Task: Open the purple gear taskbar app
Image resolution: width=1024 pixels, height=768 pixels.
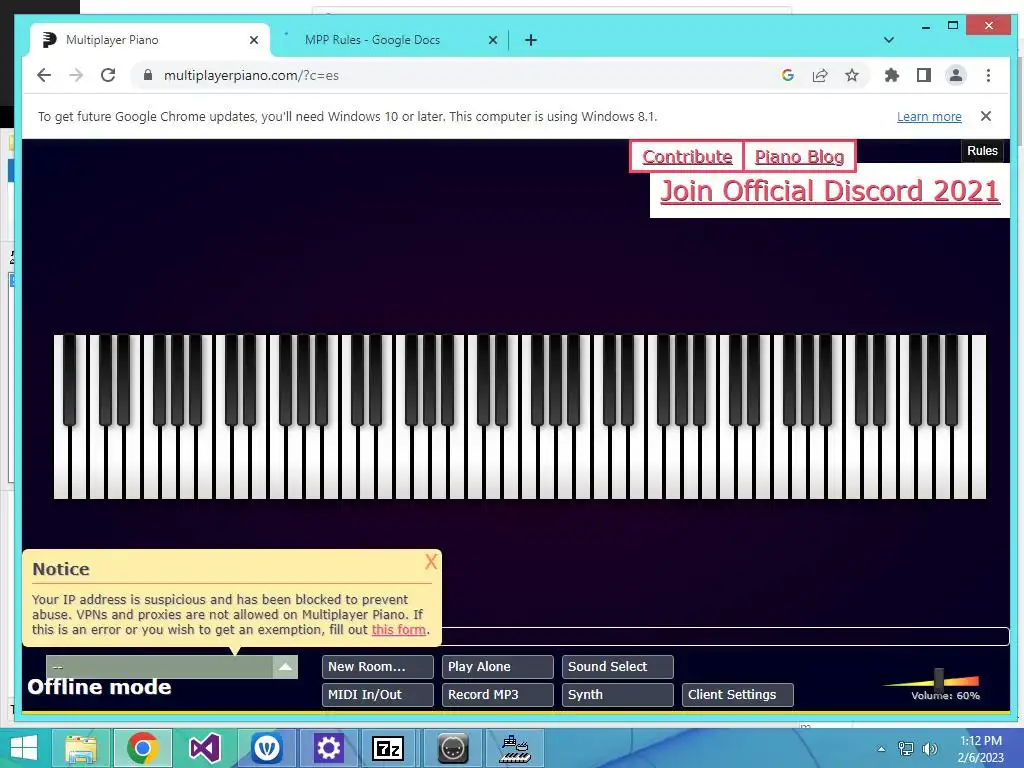Action: 328,748
